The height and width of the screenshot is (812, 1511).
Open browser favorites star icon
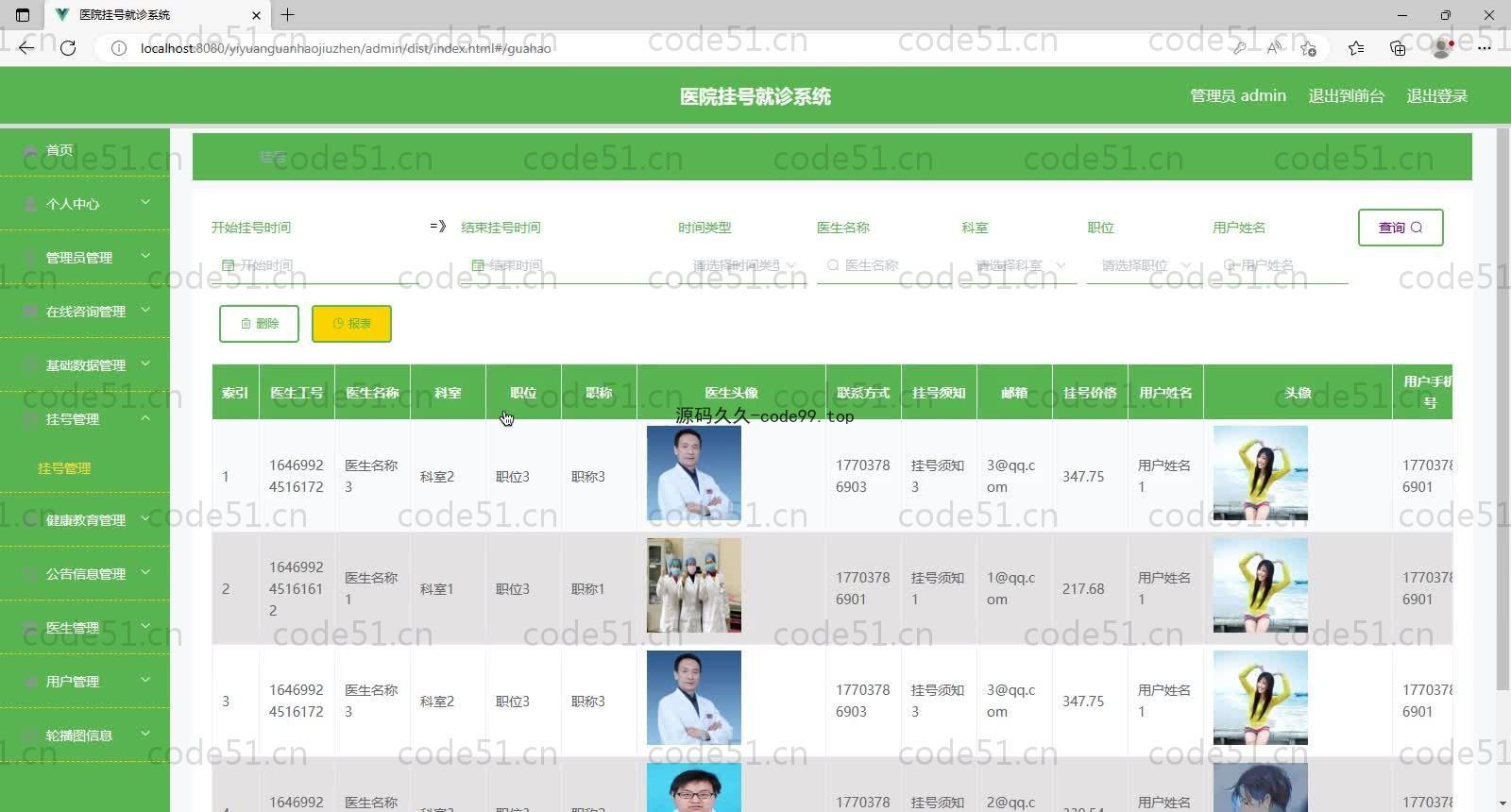tap(1356, 48)
